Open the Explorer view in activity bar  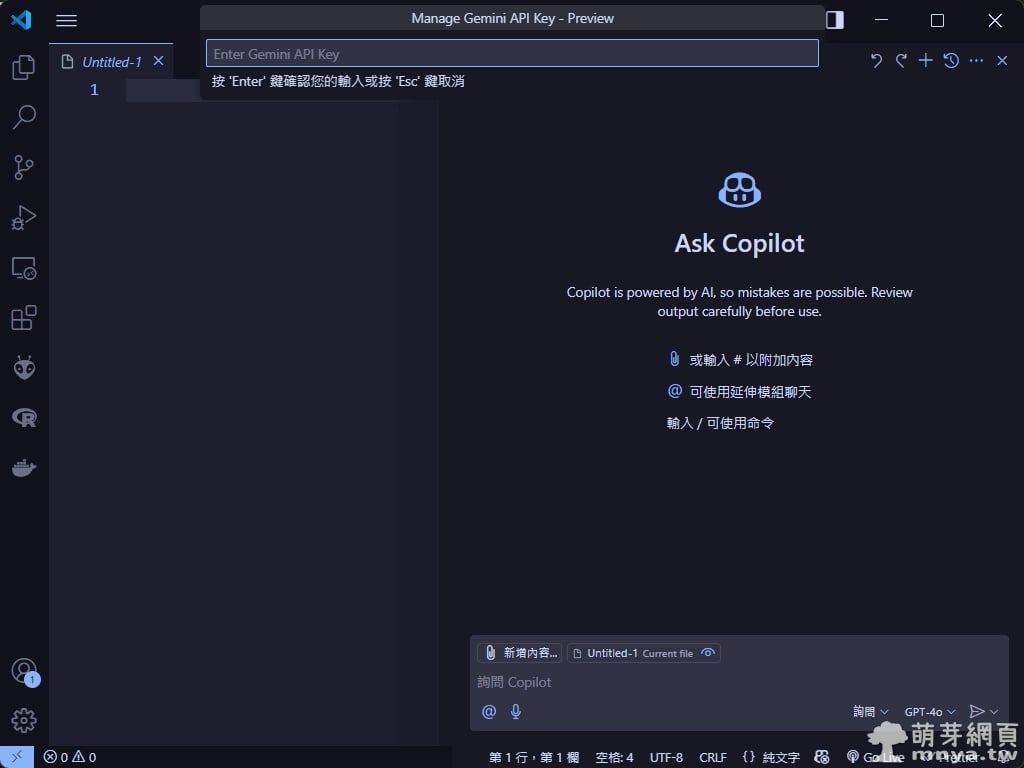coord(24,67)
